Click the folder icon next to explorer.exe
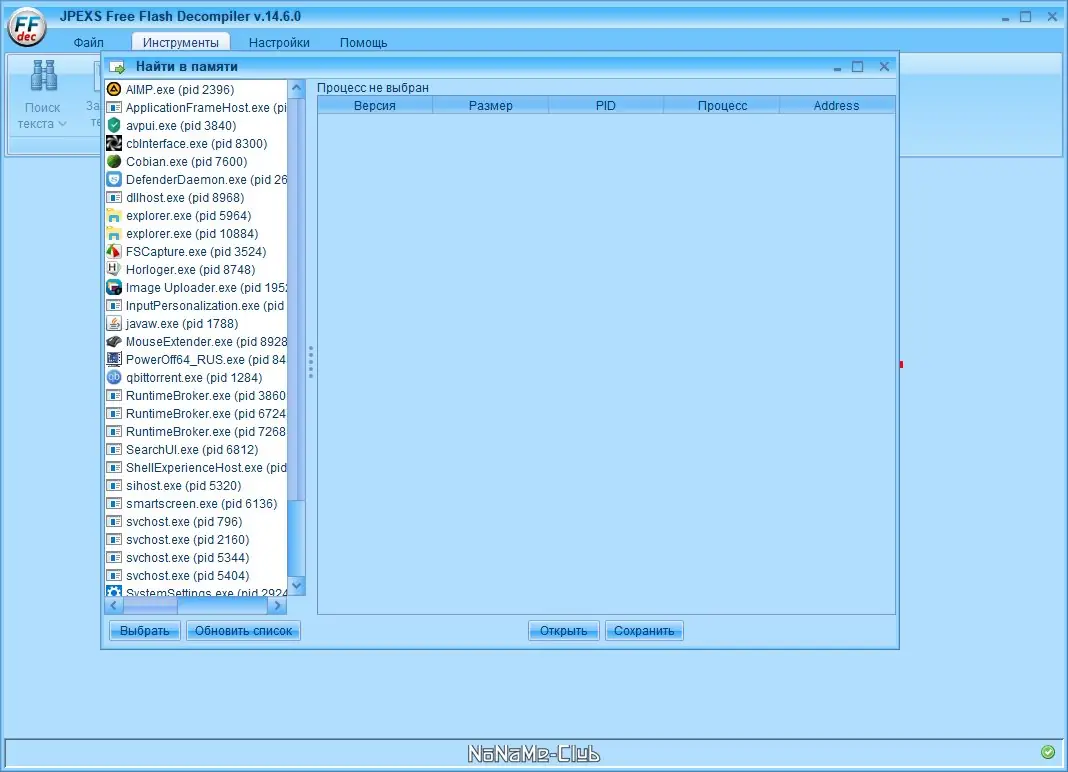 tap(115, 215)
